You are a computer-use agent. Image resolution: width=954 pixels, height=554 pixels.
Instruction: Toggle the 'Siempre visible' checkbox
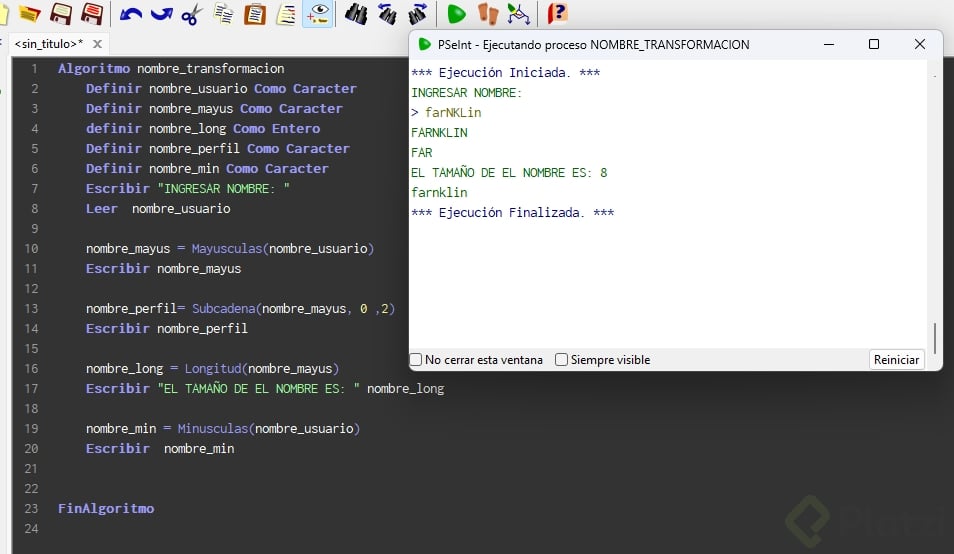562,360
